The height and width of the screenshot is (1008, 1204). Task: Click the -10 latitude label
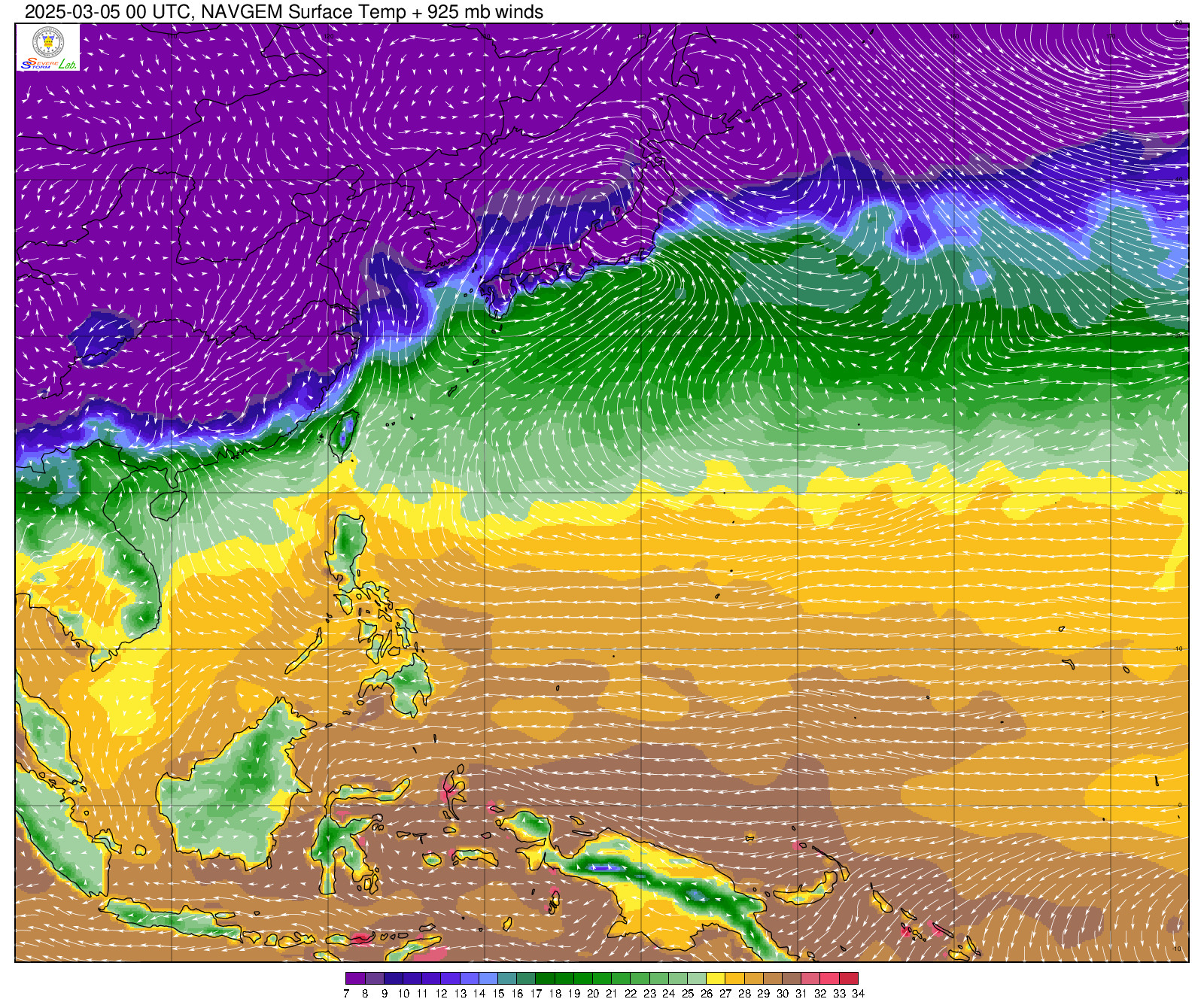(x=1178, y=949)
